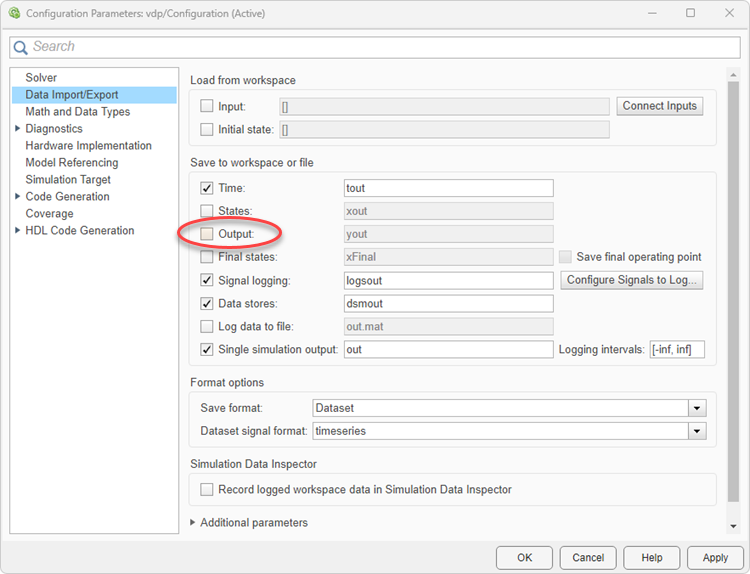Click the Connect Inputs button
Screen dimensions: 750x574
point(660,106)
